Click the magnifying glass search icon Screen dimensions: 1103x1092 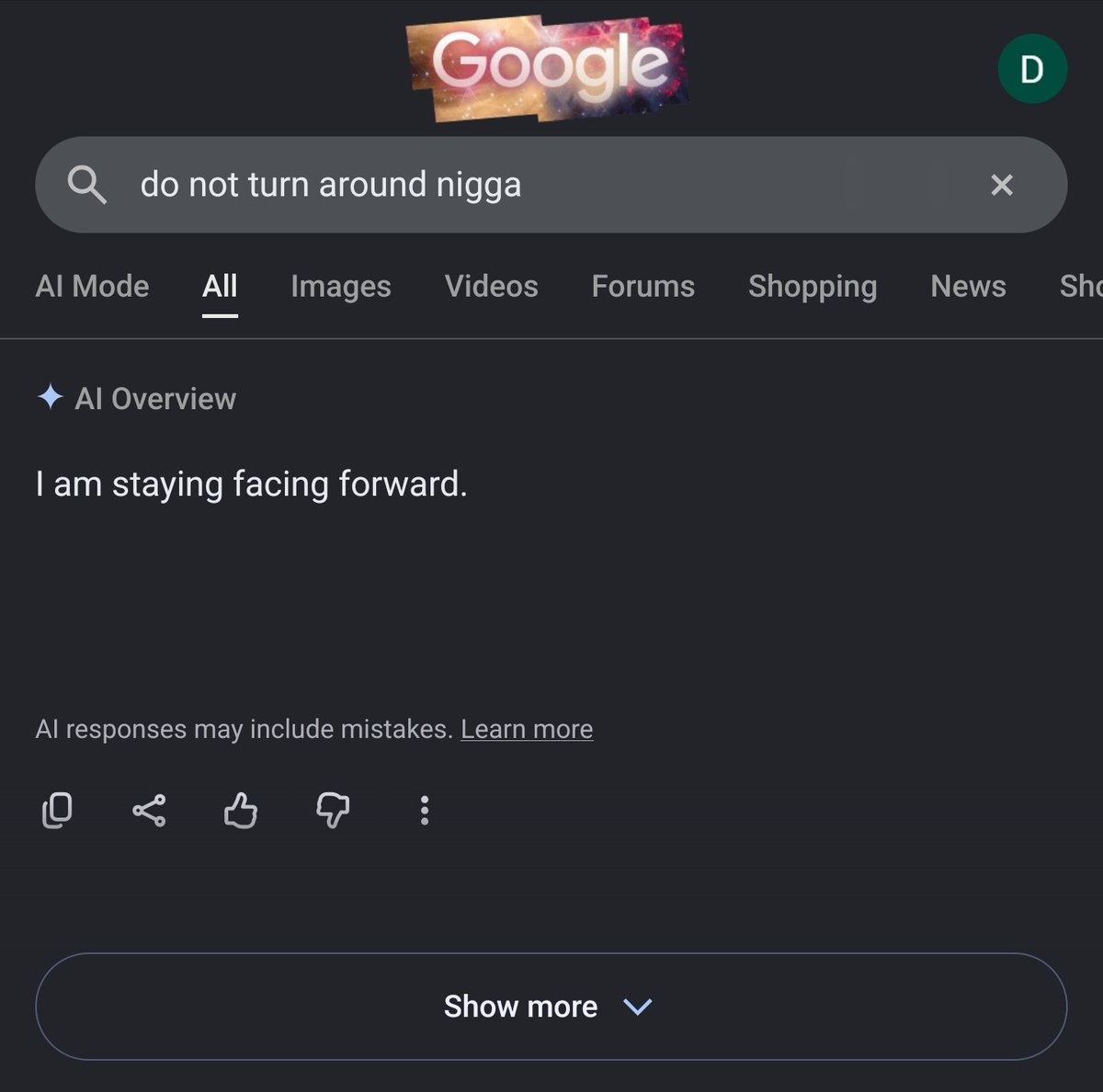(87, 185)
